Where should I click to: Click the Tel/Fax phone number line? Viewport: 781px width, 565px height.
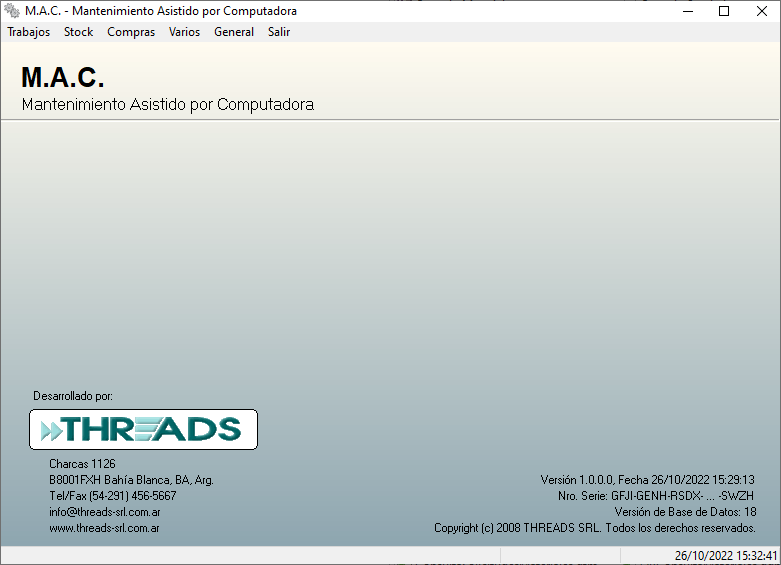click(x=112, y=496)
